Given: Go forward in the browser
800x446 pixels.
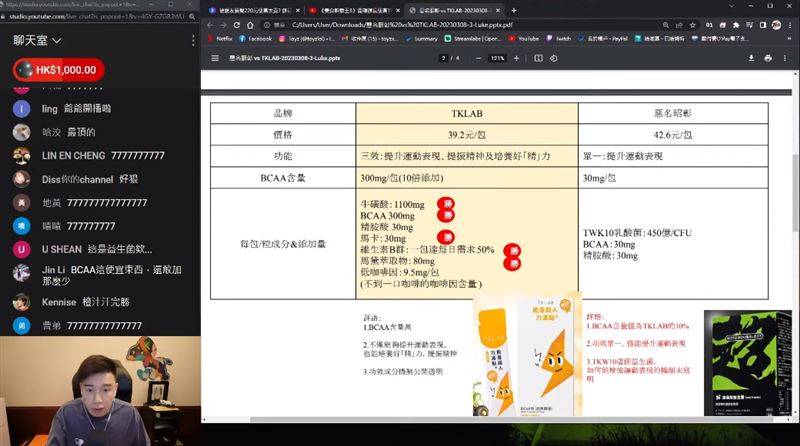Looking at the screenshot, I should (x=223, y=24).
